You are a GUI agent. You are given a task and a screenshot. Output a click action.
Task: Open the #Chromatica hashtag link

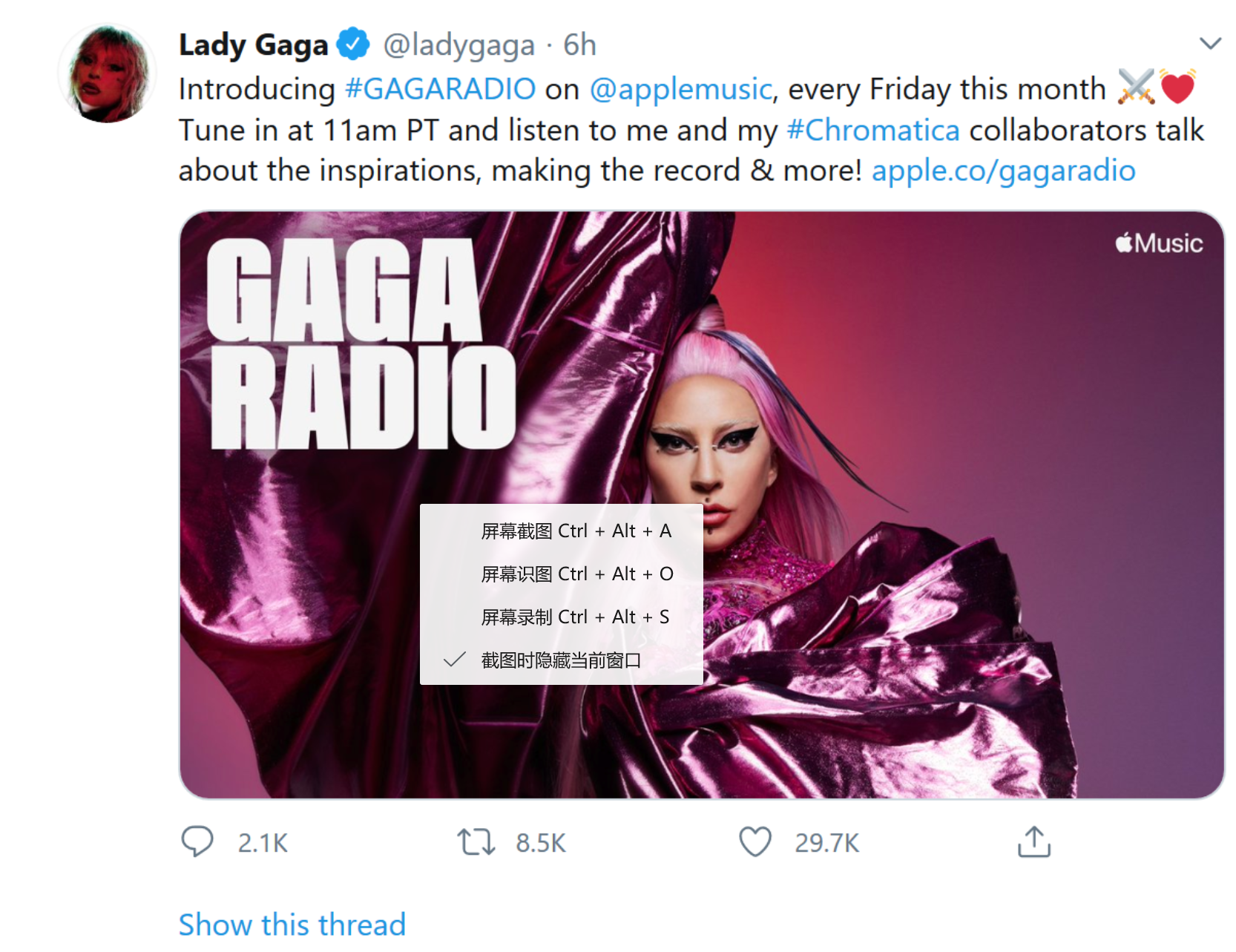point(873,130)
